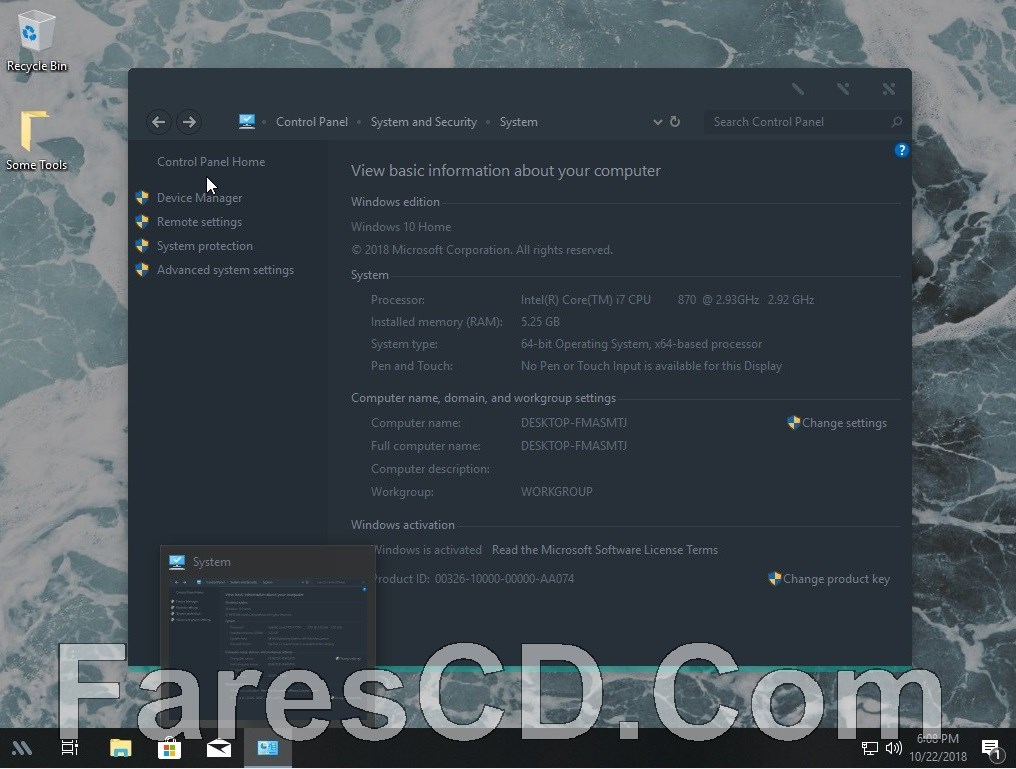Click the computer icon in address bar
Image resolution: width=1016 pixels, height=769 pixels.
247,121
